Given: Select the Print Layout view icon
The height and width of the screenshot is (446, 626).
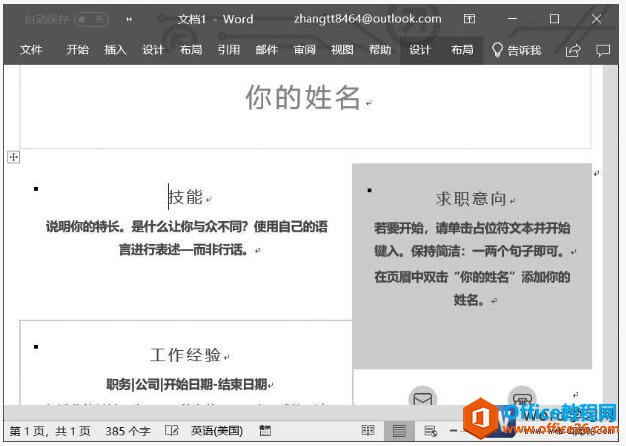Looking at the screenshot, I should pos(399,431).
